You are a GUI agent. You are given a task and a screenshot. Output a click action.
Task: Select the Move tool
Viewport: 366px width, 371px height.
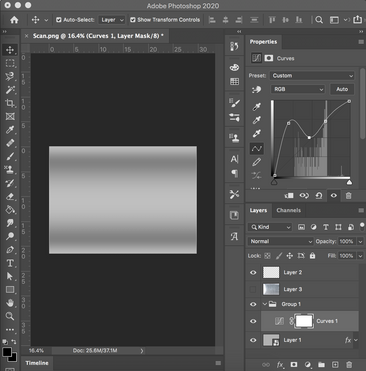[10, 50]
